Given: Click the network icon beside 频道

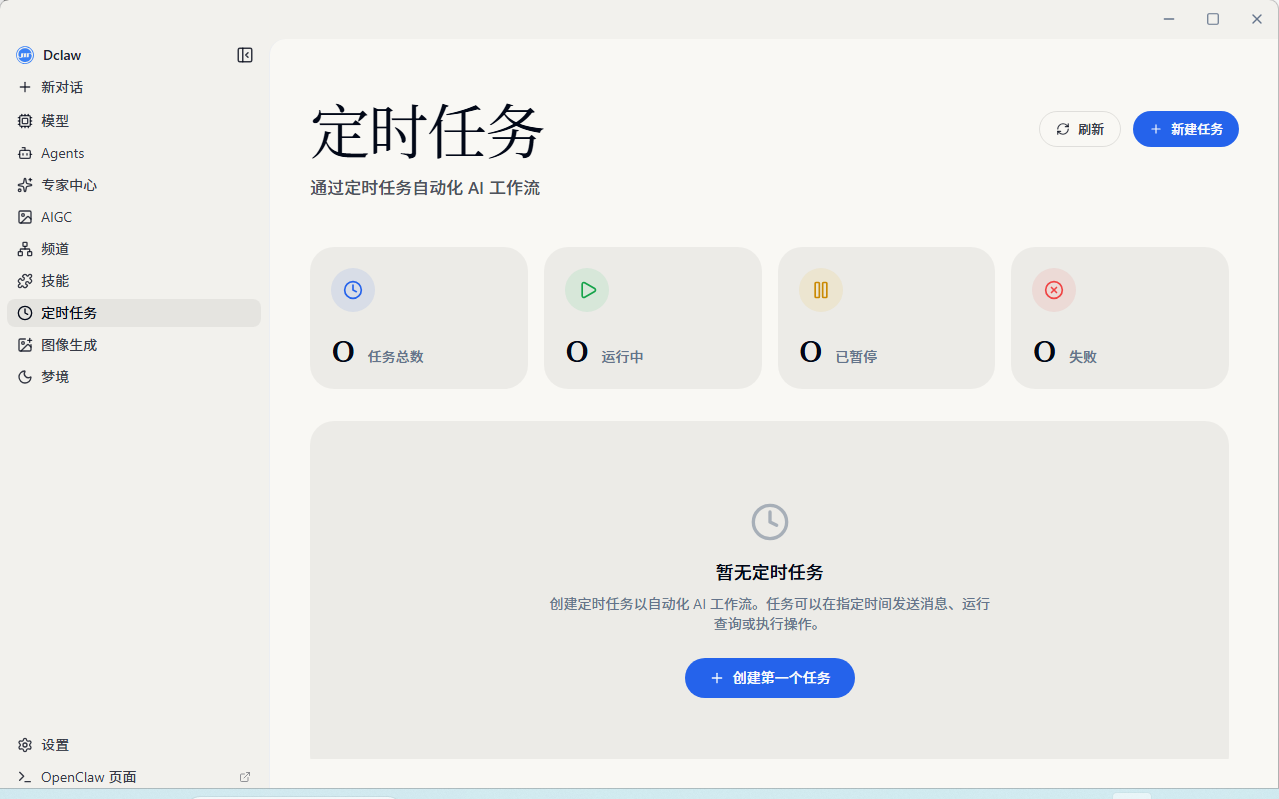Looking at the screenshot, I should [25, 249].
